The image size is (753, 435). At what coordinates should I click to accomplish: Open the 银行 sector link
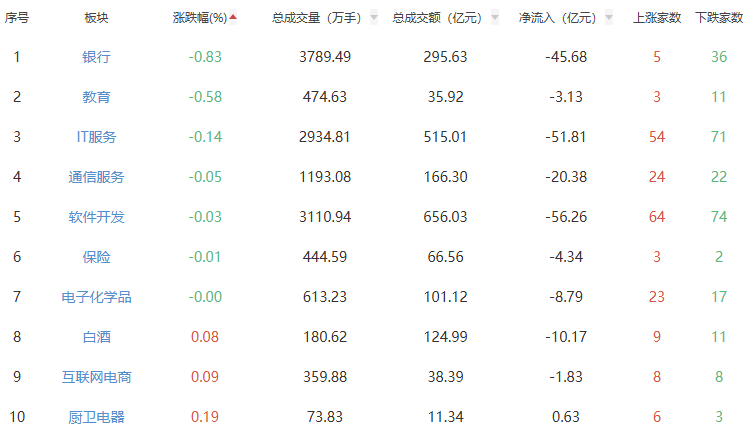point(96,57)
